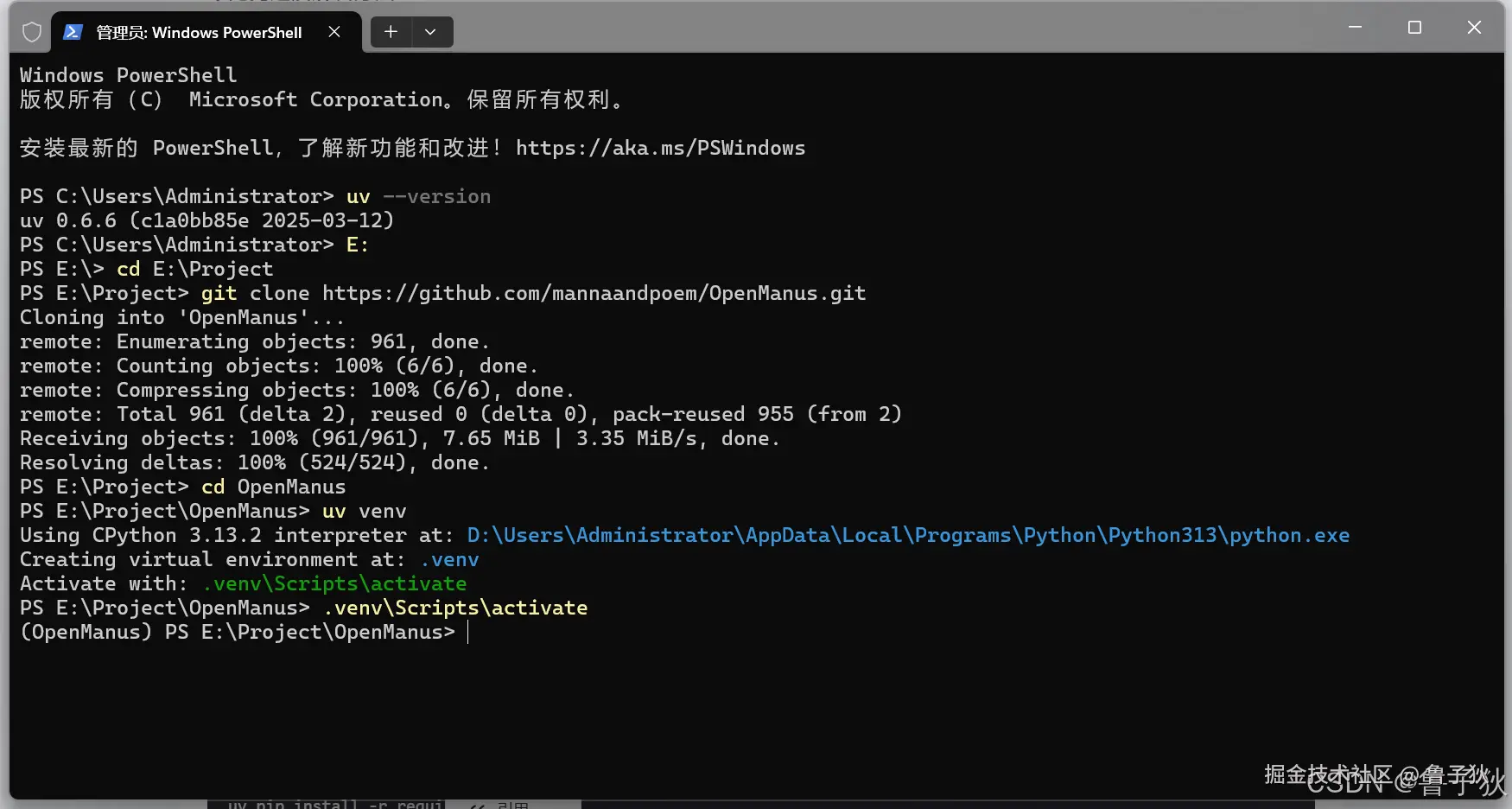Viewport: 1512px width, 809px height.
Task: Click the admin shield icon in title bar
Action: click(32, 32)
